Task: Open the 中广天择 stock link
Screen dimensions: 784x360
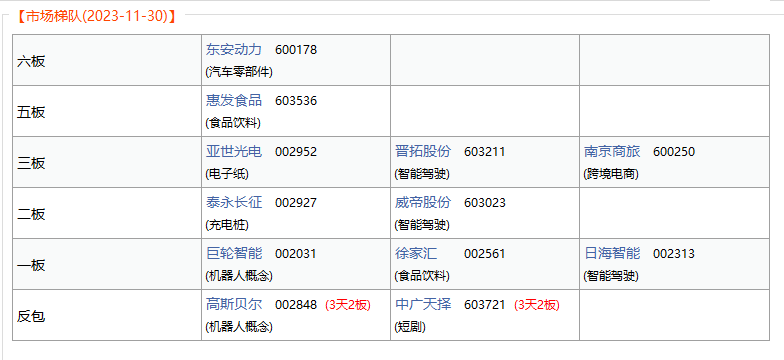Action: 422,304
